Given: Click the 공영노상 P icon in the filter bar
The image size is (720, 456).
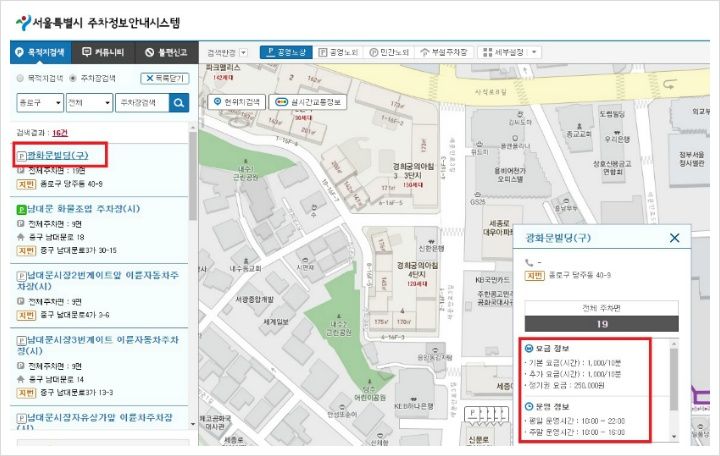Looking at the screenshot, I should [x=270, y=52].
